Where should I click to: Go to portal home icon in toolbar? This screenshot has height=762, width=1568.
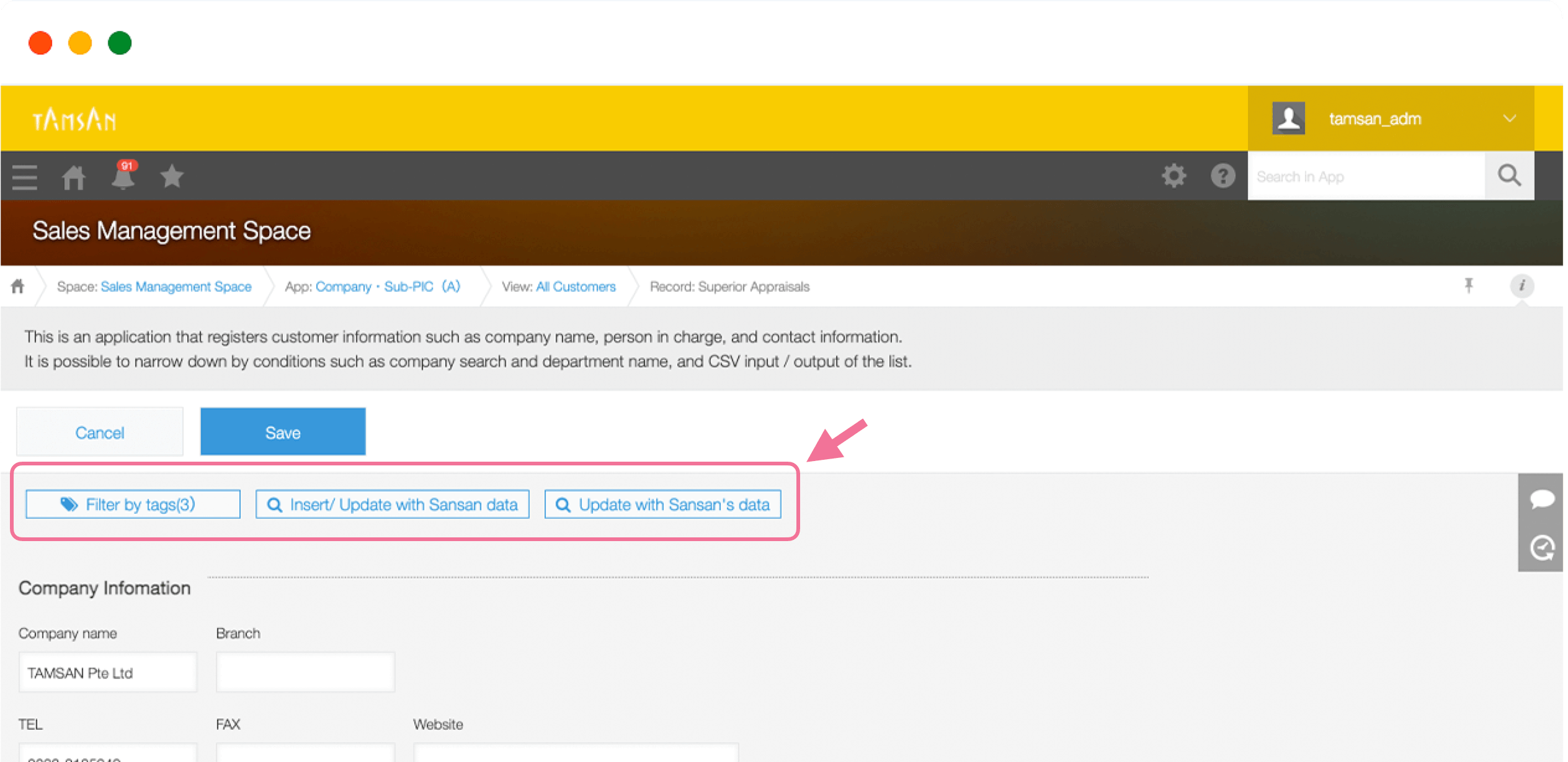coord(73,177)
